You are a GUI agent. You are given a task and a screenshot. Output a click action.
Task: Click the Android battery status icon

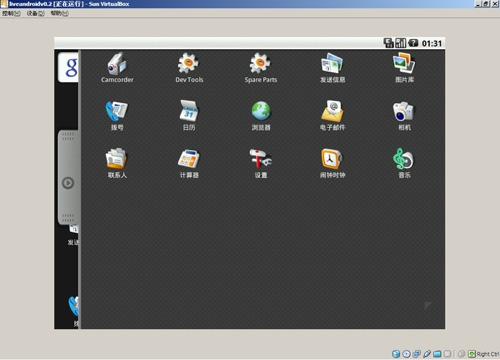tap(413, 43)
